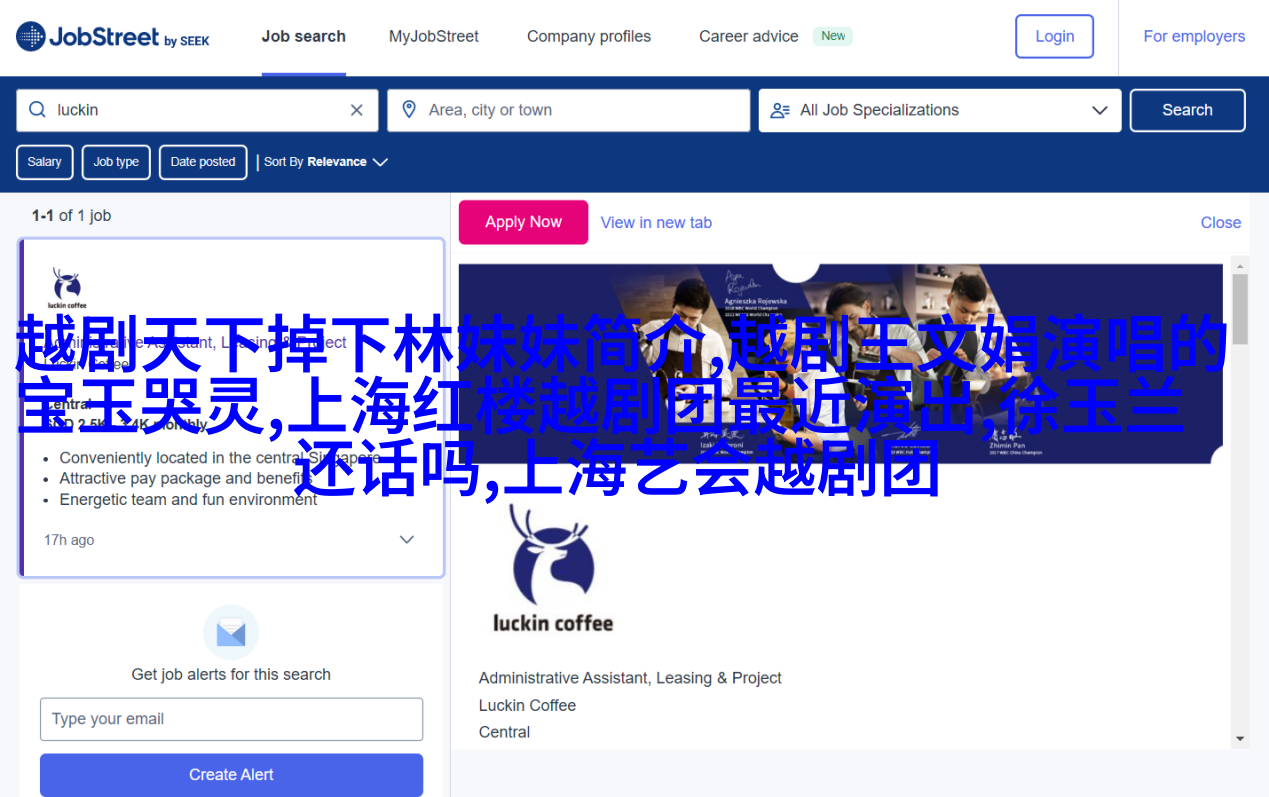
Task: Click Get job alerts for this search text
Action: pyautogui.click(x=231, y=675)
